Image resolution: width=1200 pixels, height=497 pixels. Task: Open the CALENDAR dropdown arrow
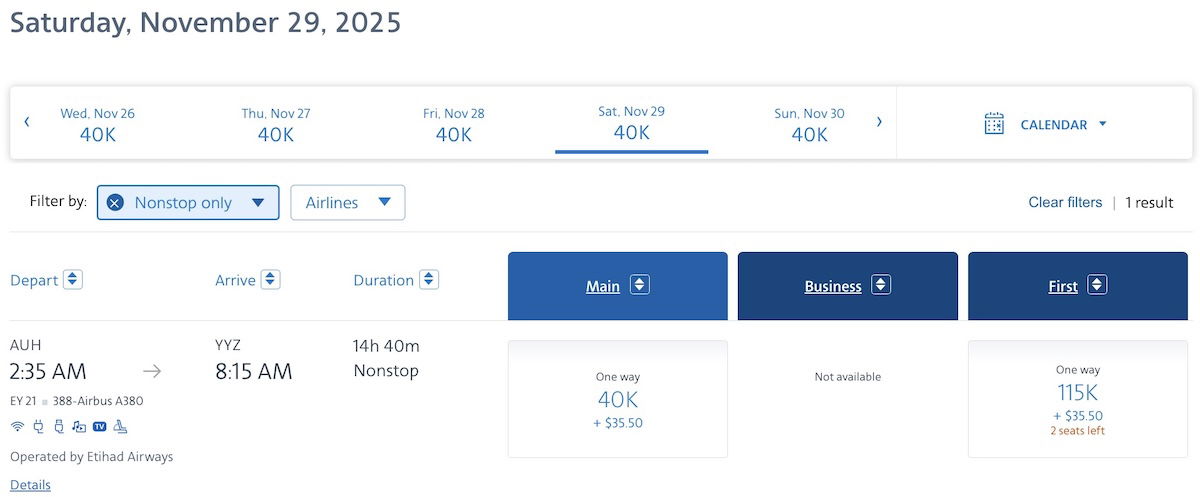click(x=1102, y=124)
